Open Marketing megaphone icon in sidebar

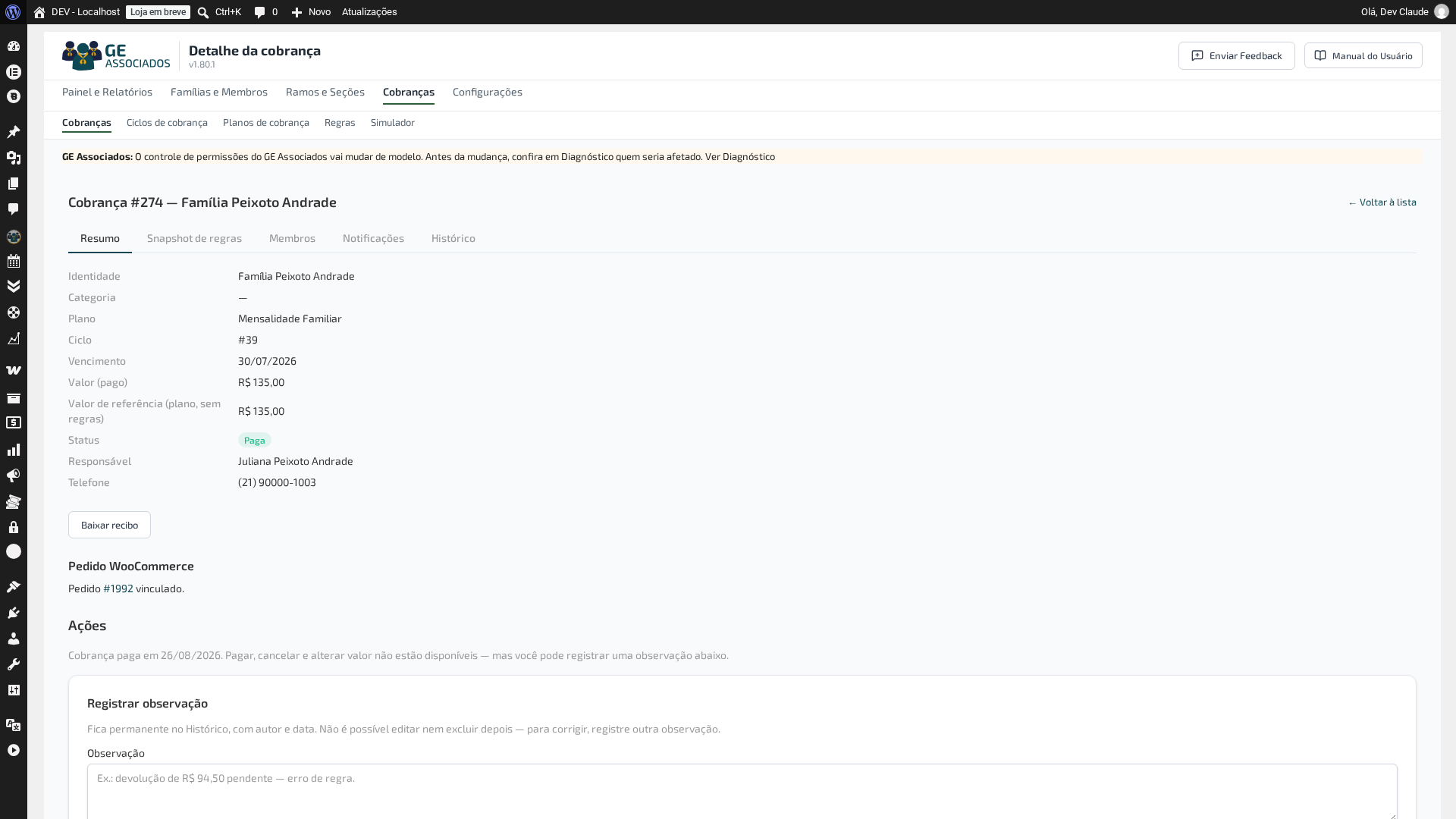click(14, 476)
